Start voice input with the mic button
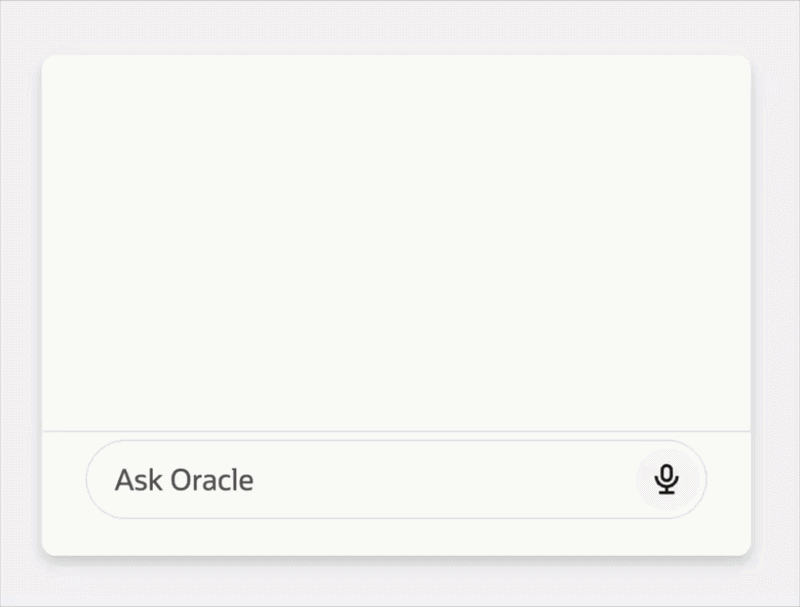The image size is (800, 607). click(667, 480)
